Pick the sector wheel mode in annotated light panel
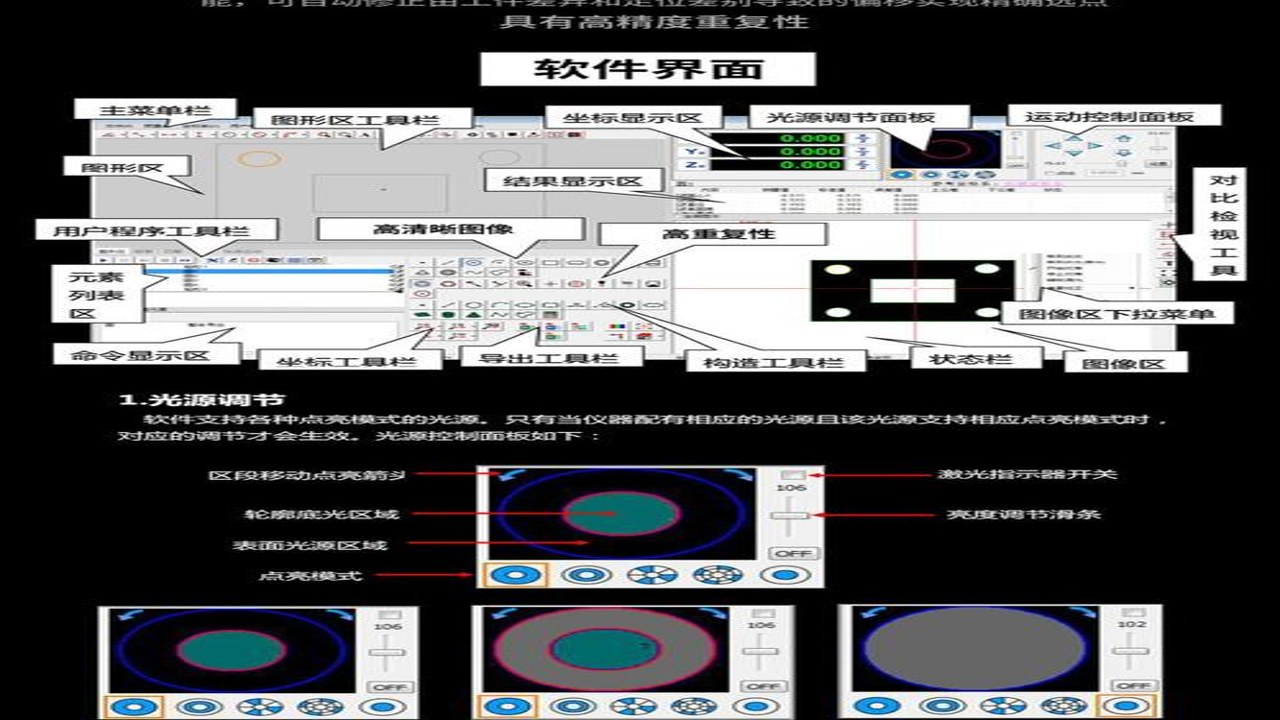1280x720 pixels. point(651,575)
